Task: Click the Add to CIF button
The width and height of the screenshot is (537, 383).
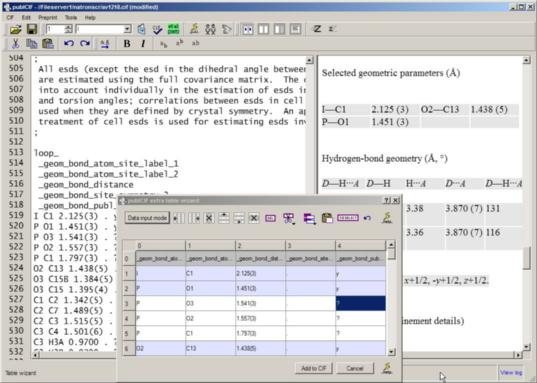Action: pos(313,368)
